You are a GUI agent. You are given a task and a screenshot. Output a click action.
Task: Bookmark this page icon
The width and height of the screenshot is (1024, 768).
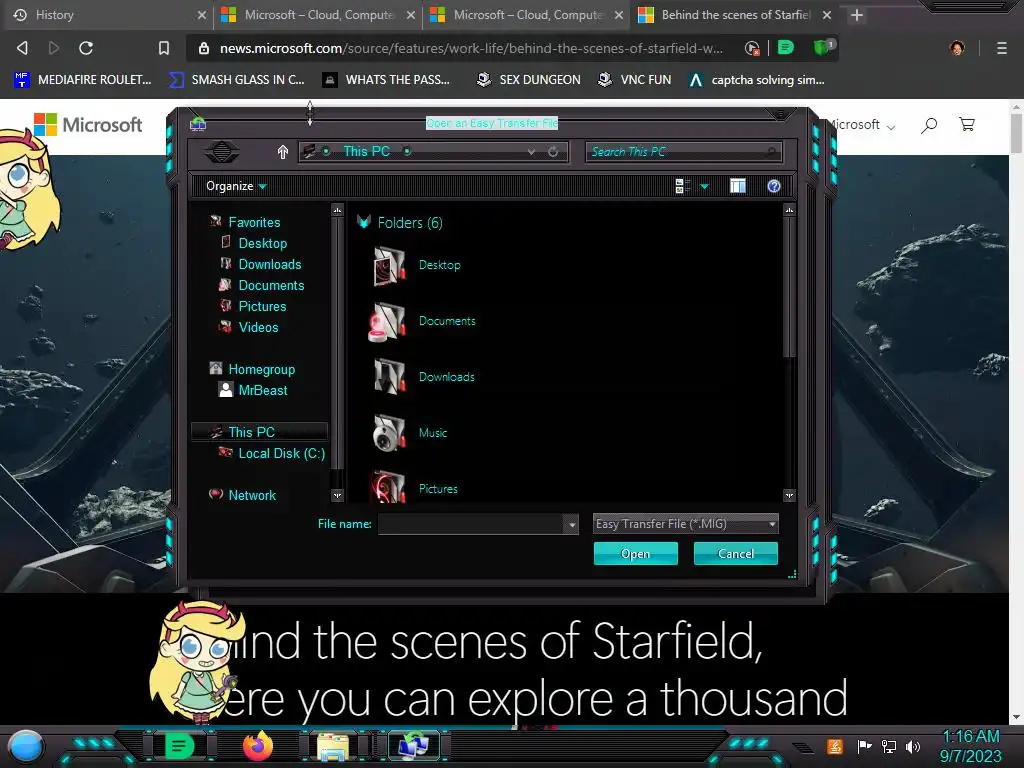164,48
